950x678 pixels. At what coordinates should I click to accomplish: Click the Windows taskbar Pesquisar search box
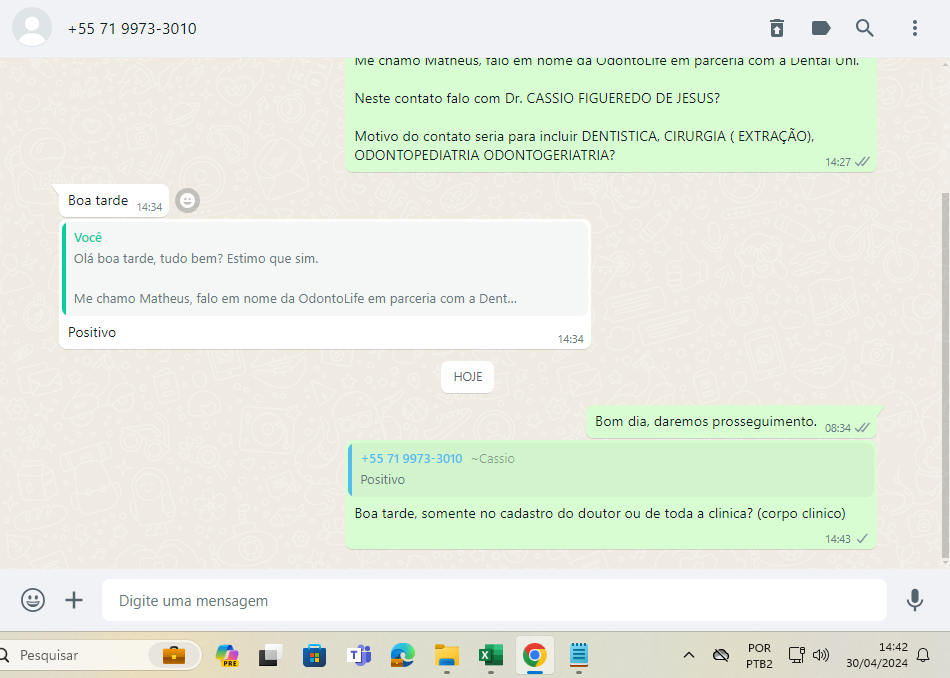coord(100,655)
